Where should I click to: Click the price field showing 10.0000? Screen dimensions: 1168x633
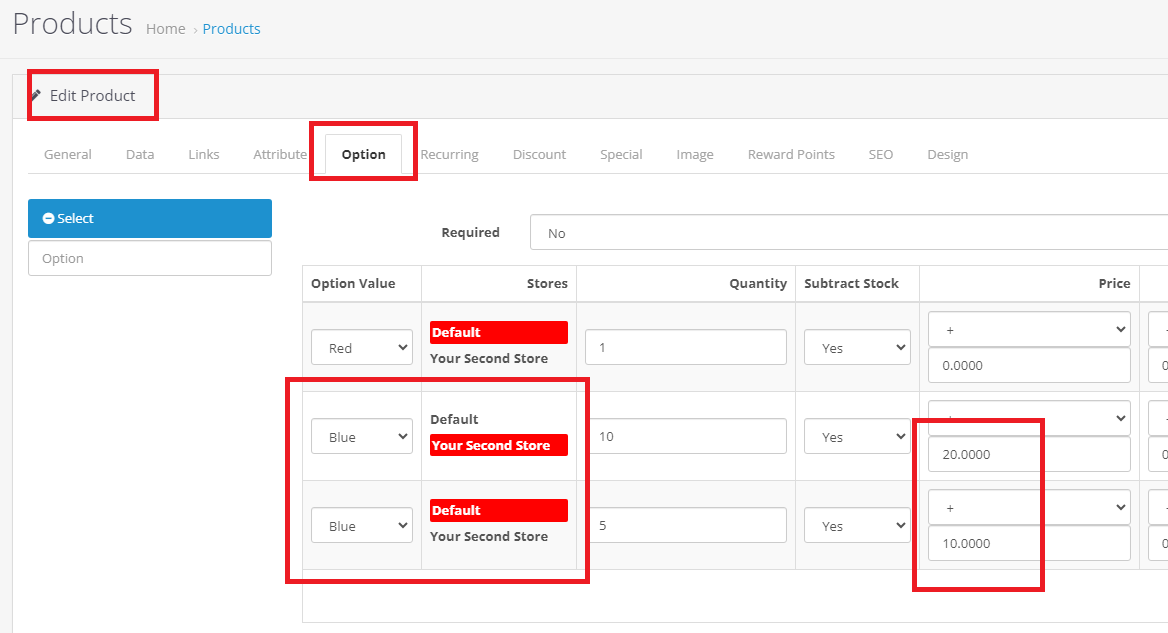tap(1029, 544)
